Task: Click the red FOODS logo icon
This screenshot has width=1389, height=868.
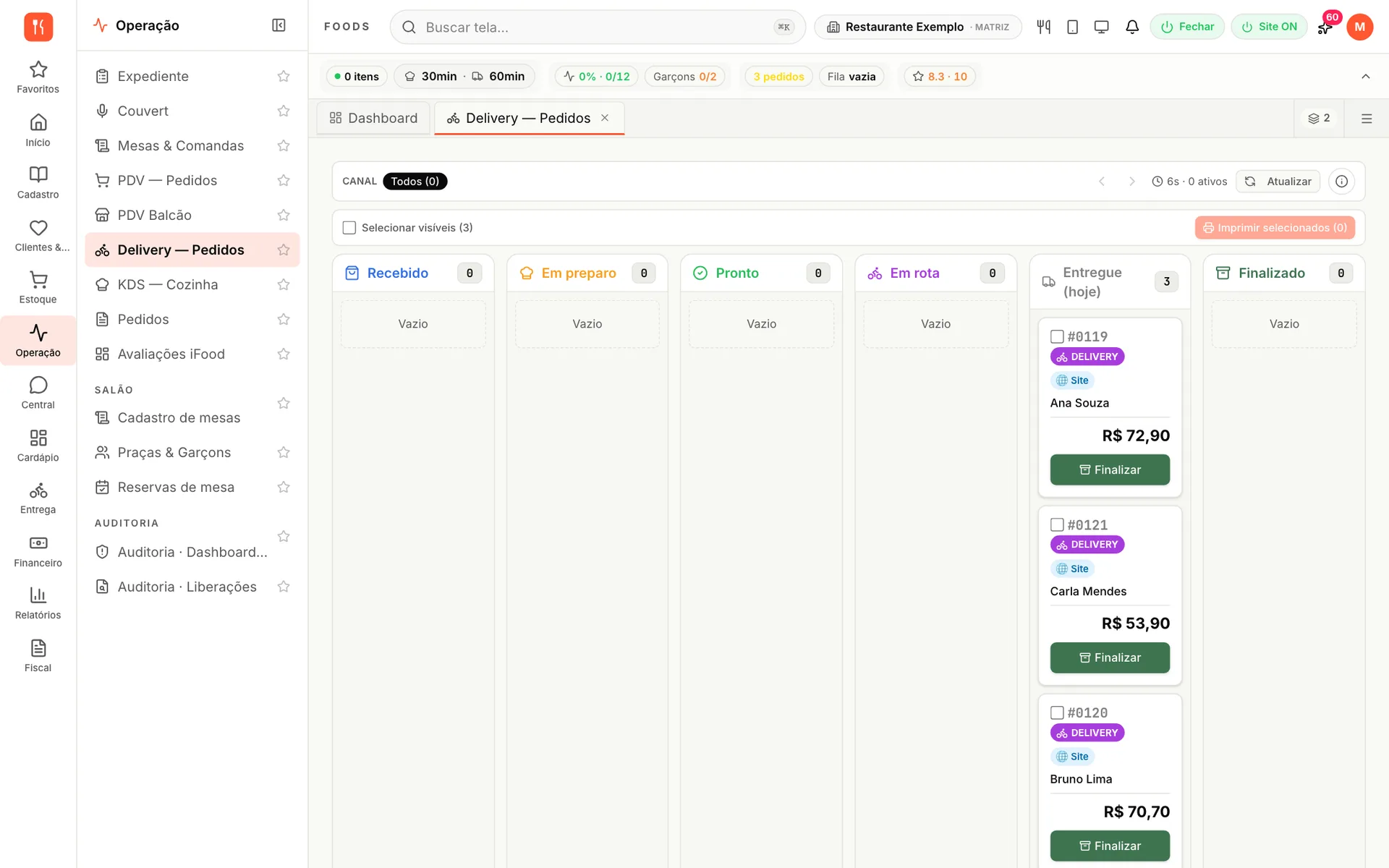Action: click(x=38, y=27)
